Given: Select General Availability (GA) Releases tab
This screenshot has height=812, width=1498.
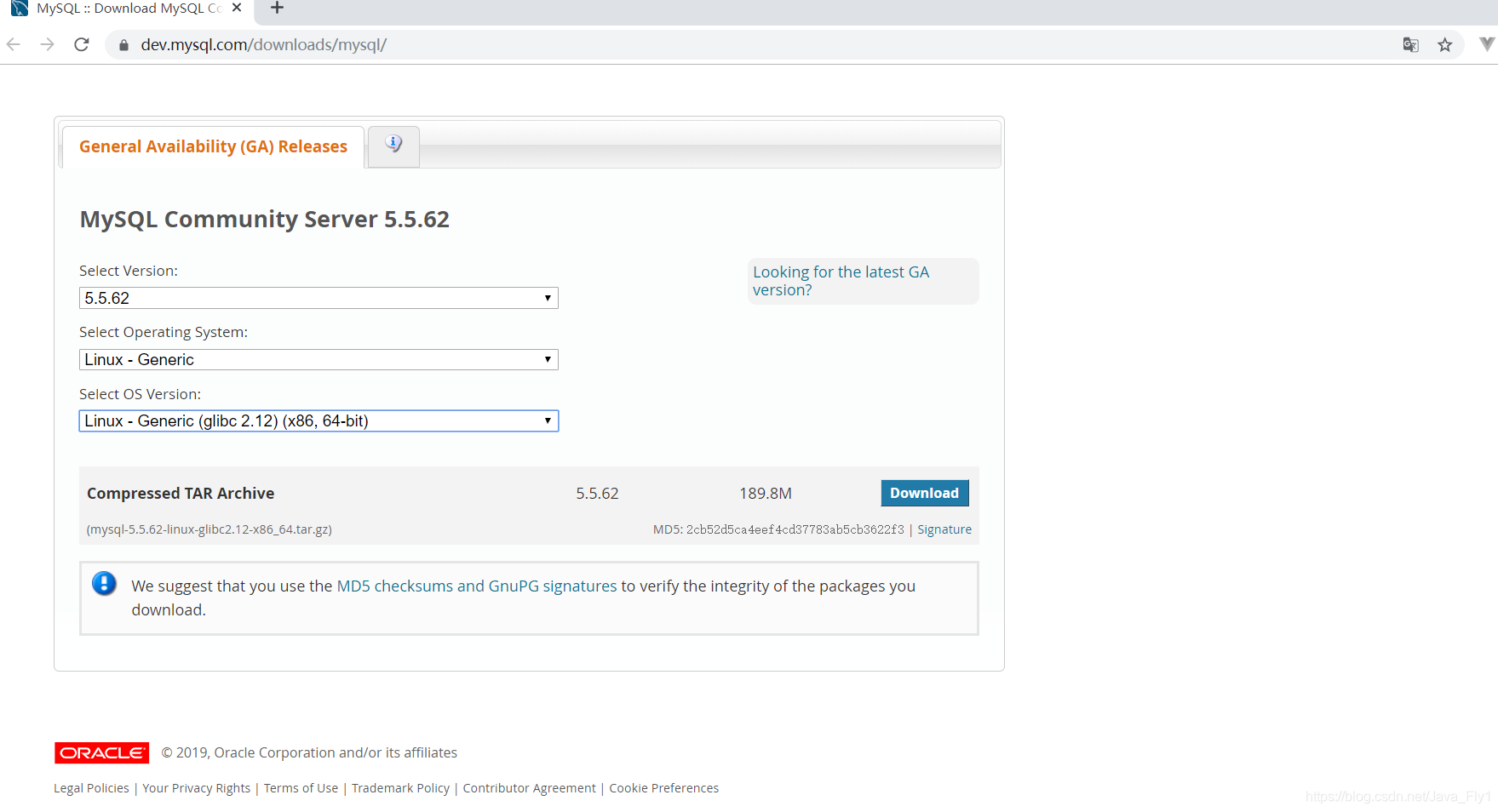Looking at the screenshot, I should (213, 146).
